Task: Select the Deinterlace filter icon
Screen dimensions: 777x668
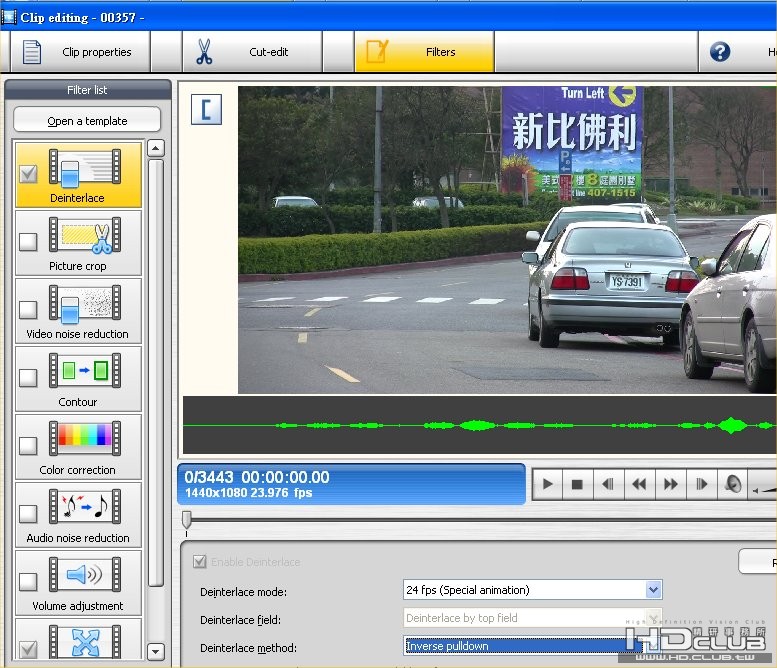Action: pos(85,168)
